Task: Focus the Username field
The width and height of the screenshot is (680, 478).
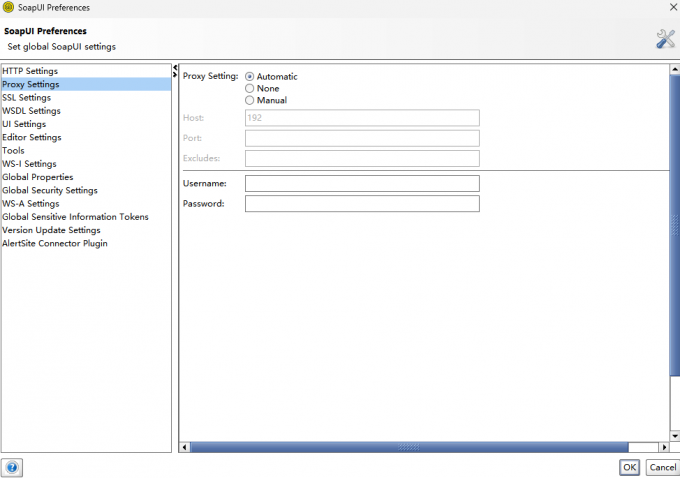Action: click(x=362, y=183)
